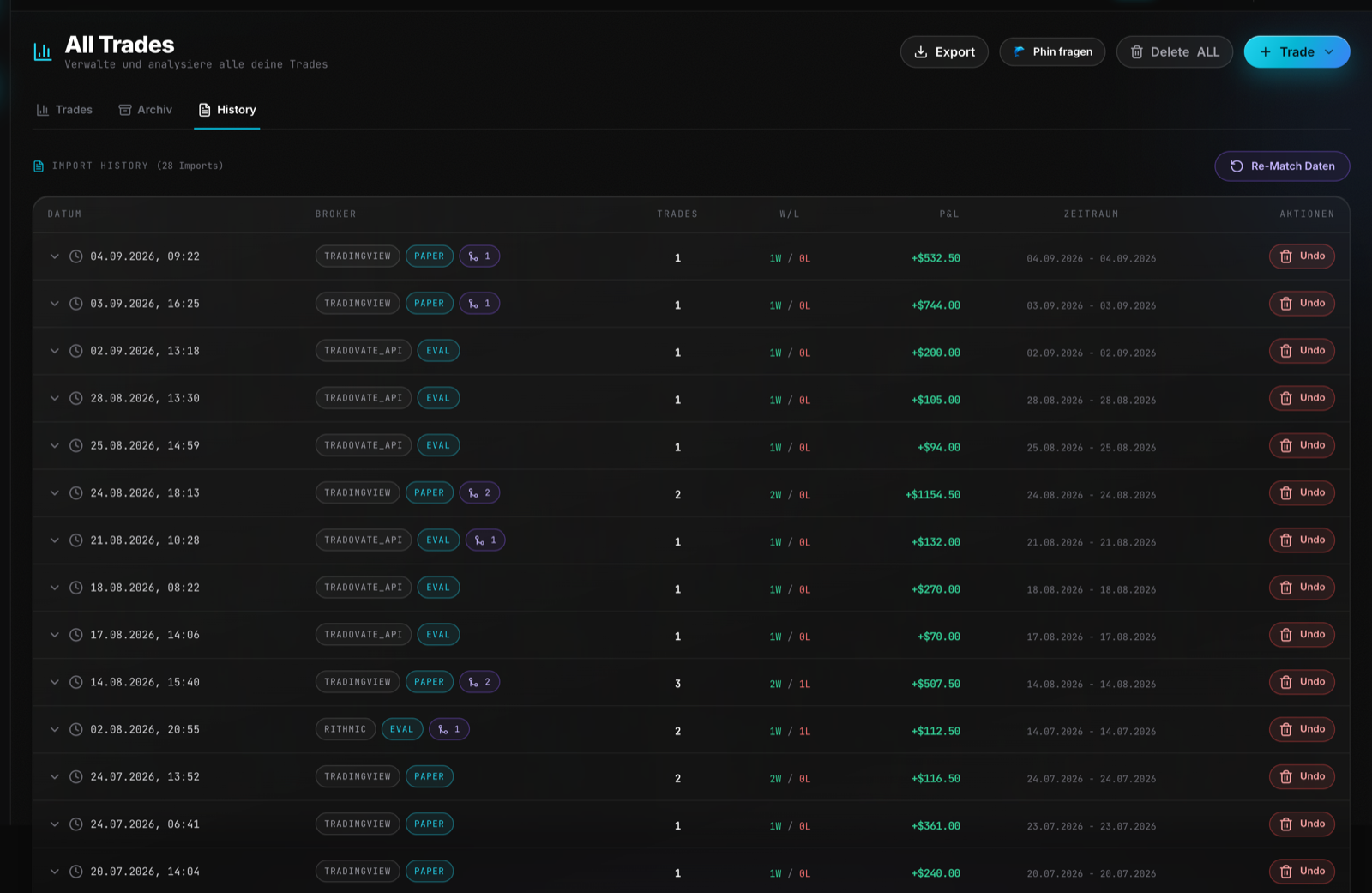Open Phin fragen assistant
The height and width of the screenshot is (893, 1372).
tap(1052, 52)
